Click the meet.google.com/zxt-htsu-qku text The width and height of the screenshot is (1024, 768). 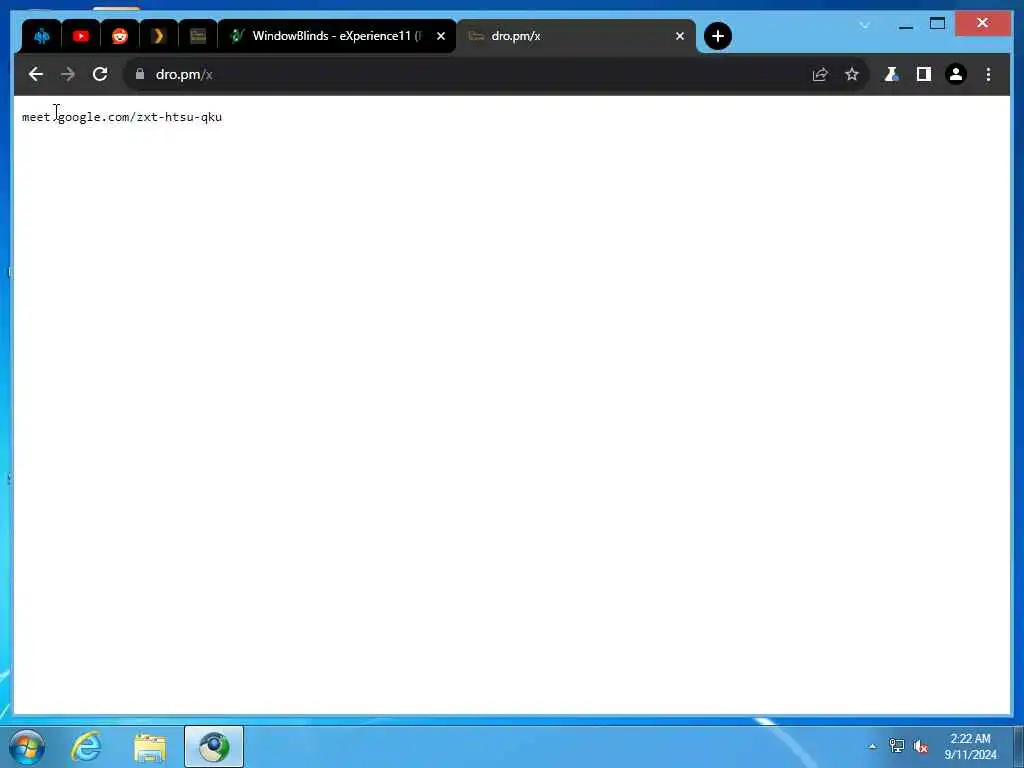tap(122, 117)
